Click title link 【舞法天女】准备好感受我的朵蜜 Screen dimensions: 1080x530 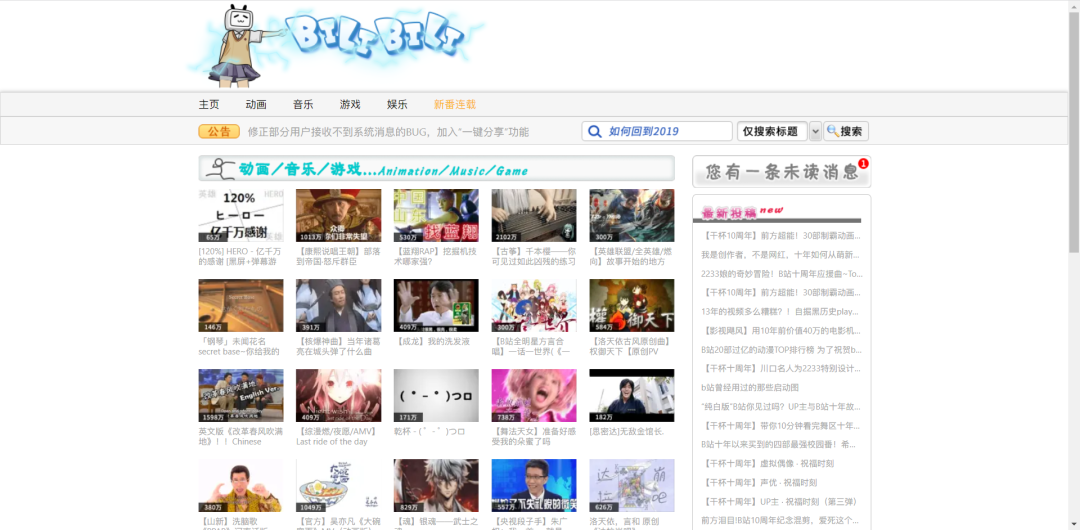pyautogui.click(x=534, y=436)
